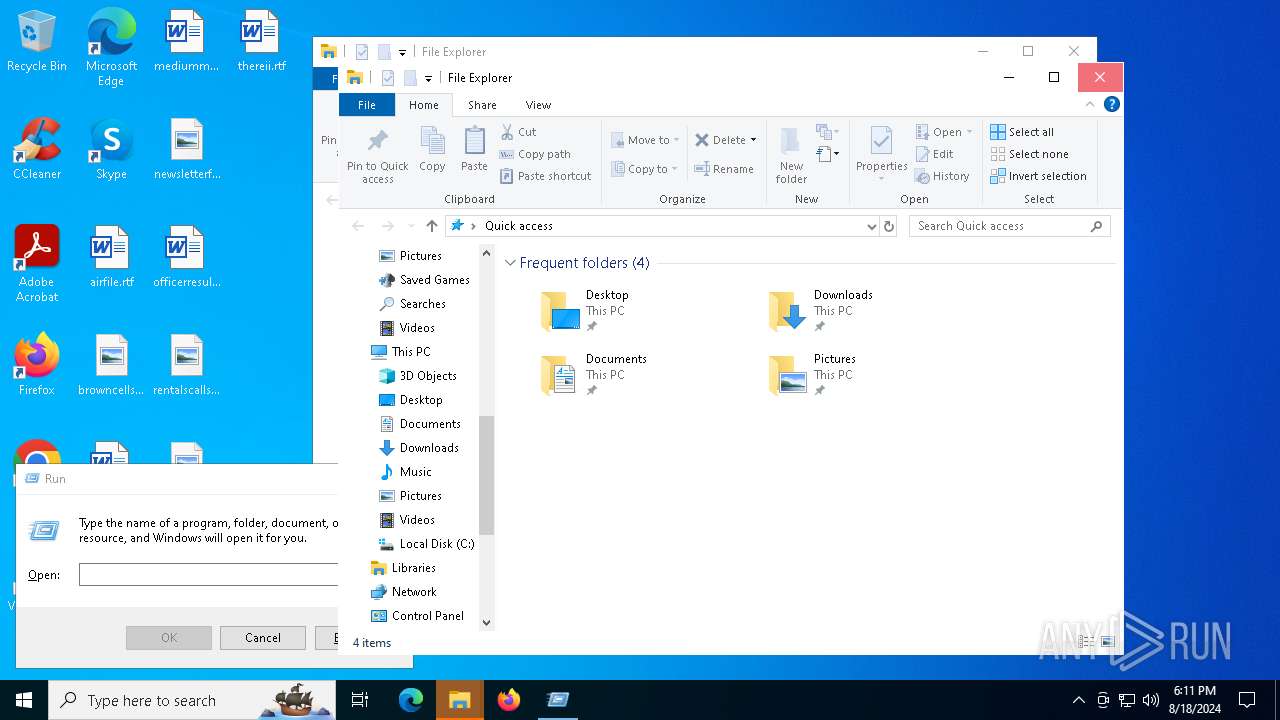Expand the Open button dropdown arrow

(x=969, y=132)
